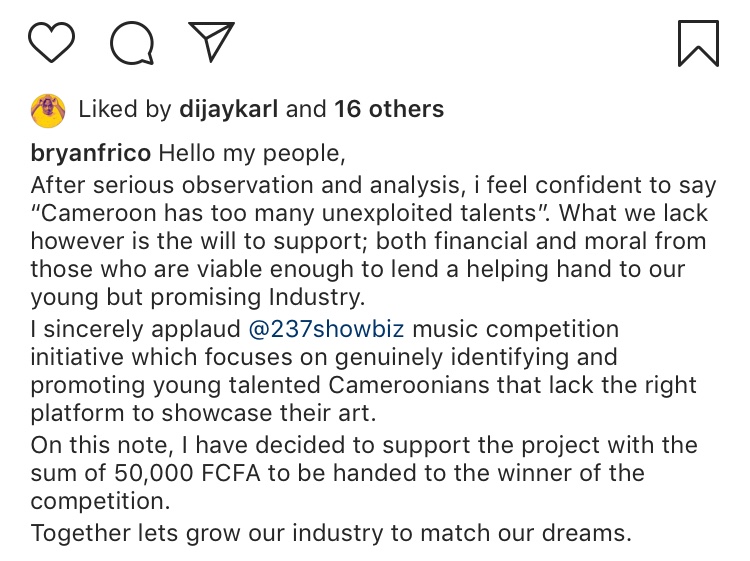Click the "initiative which focuses on genuinely identifying" line
This screenshot has height=561, width=750.
coord(323,358)
